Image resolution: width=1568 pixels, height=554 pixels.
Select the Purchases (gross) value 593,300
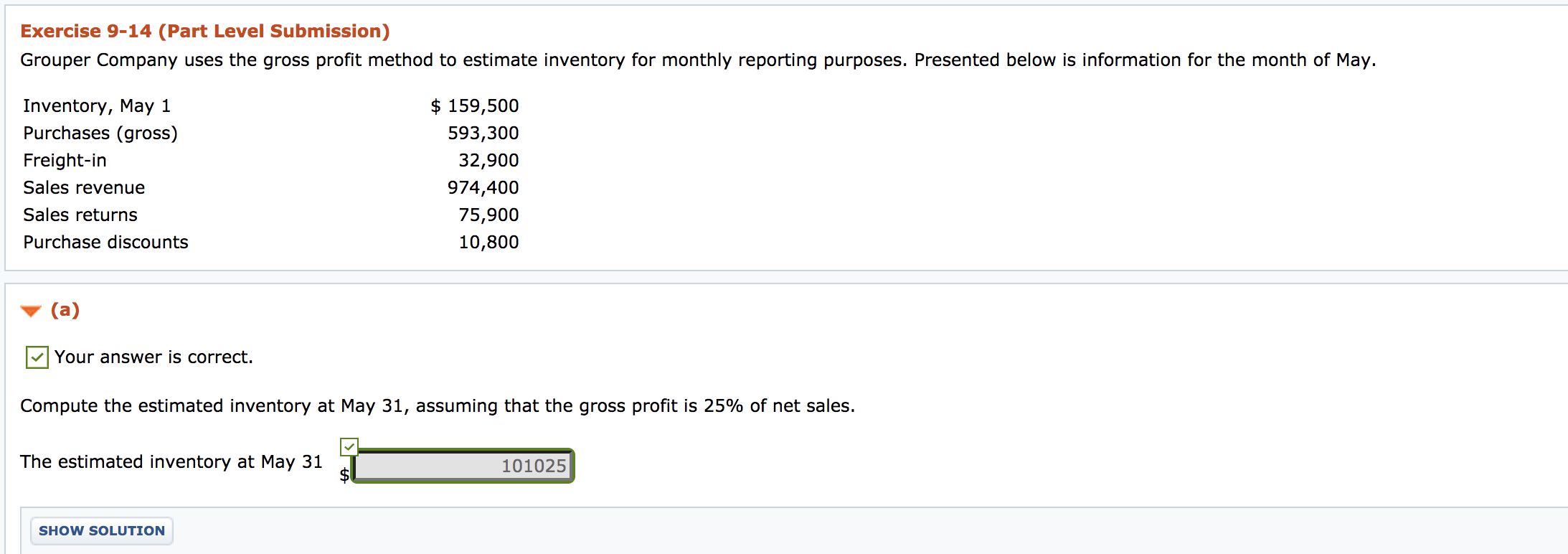(484, 133)
